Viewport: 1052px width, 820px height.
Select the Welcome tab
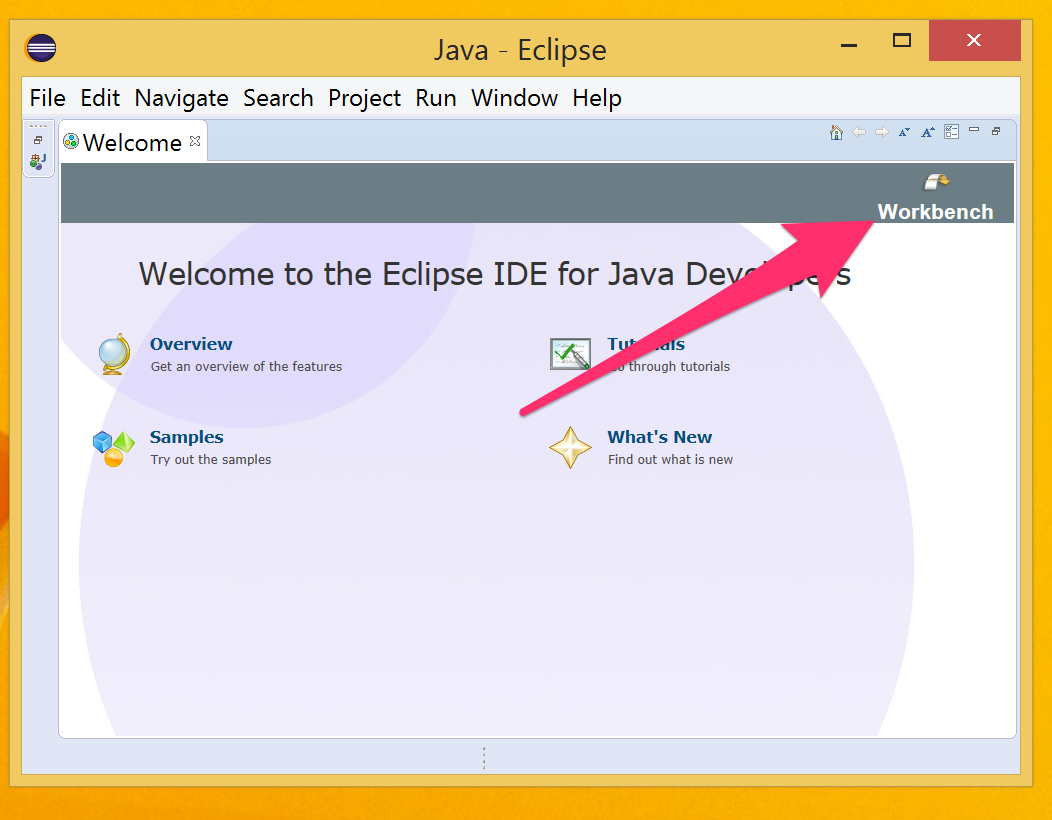click(131, 143)
